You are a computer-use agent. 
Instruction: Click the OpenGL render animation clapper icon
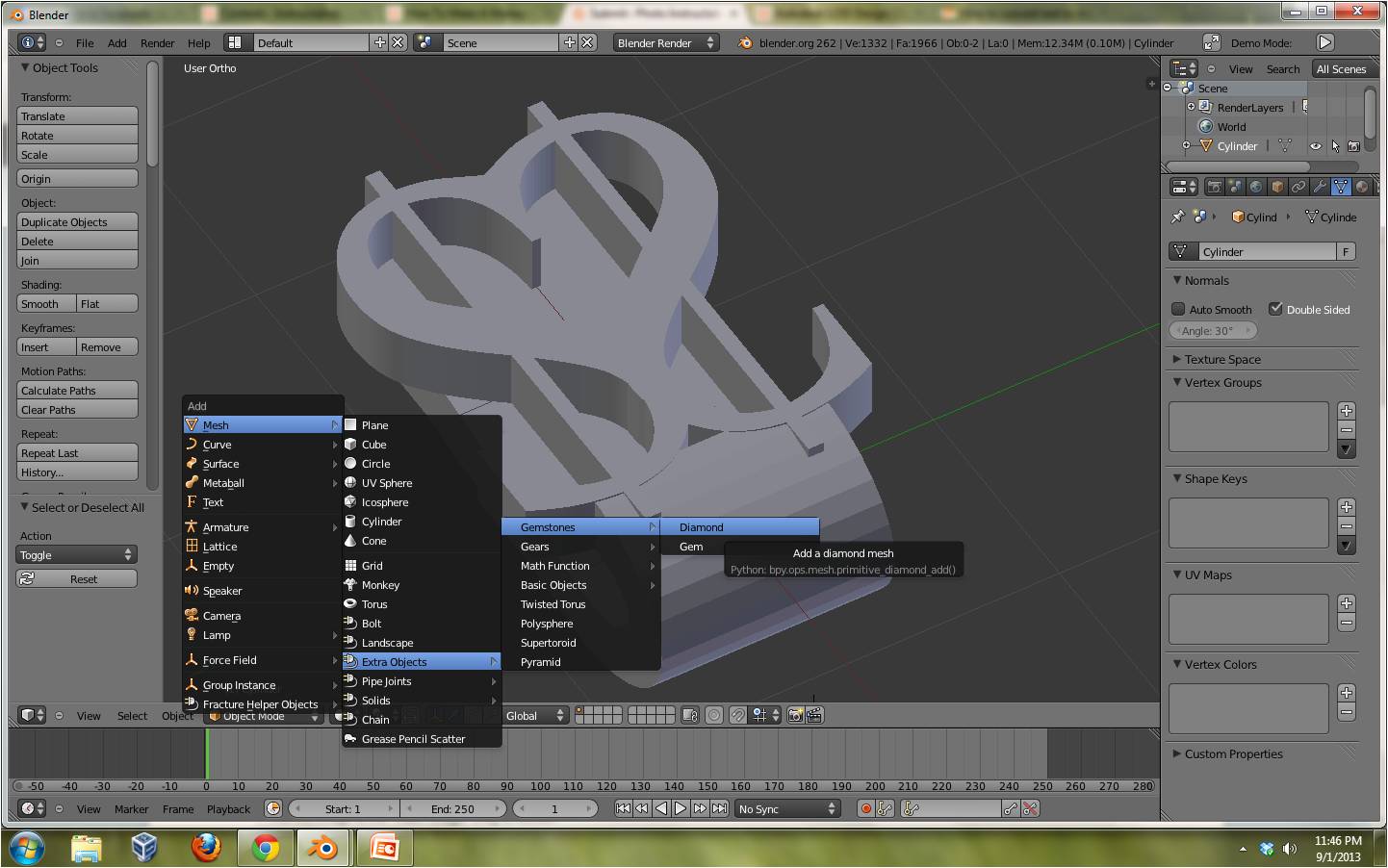813,715
